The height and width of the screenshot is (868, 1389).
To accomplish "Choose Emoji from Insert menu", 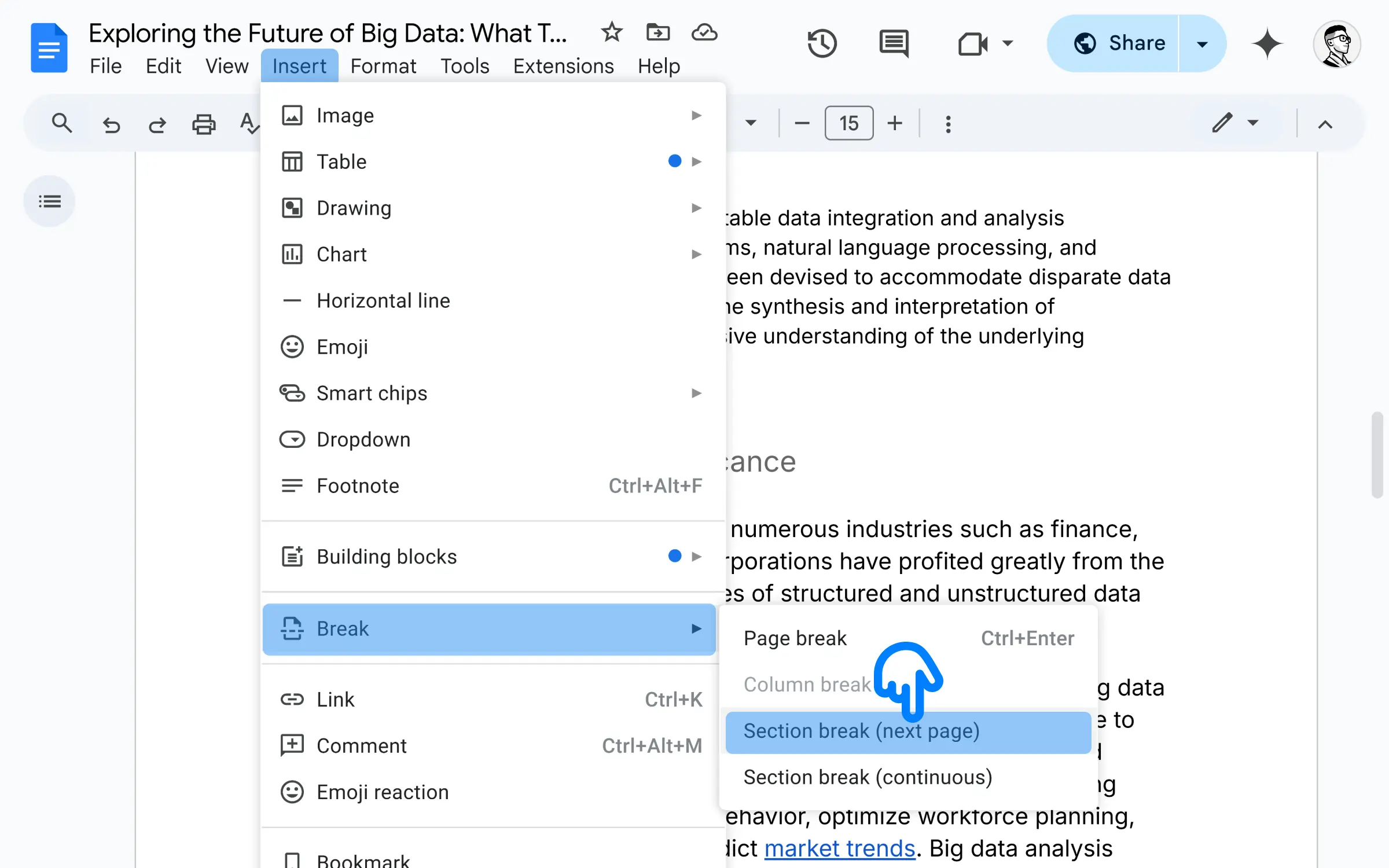I will pyautogui.click(x=493, y=347).
